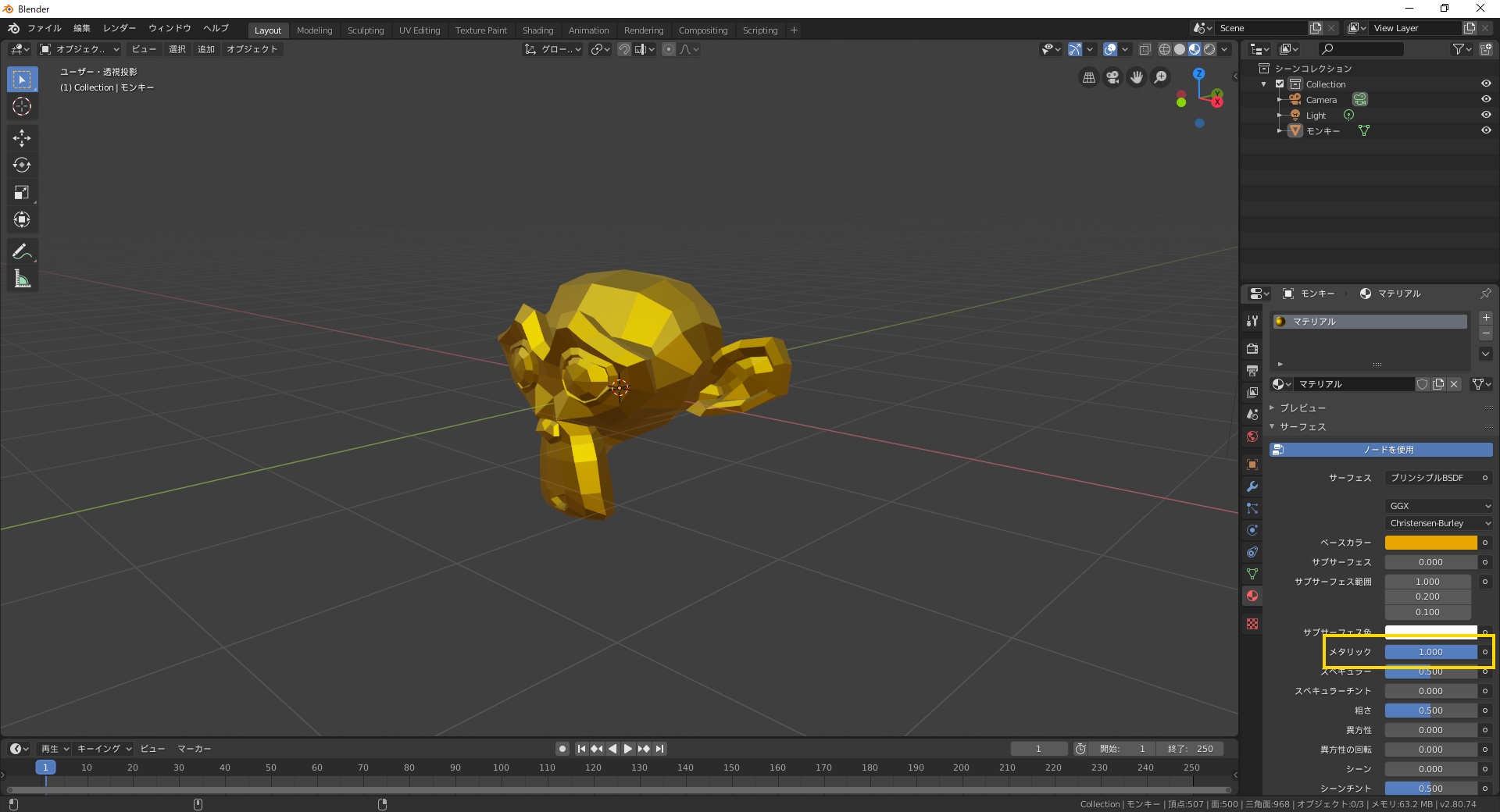Adjust the 粗さ slider
The width and height of the screenshot is (1500, 812).
pos(1430,710)
